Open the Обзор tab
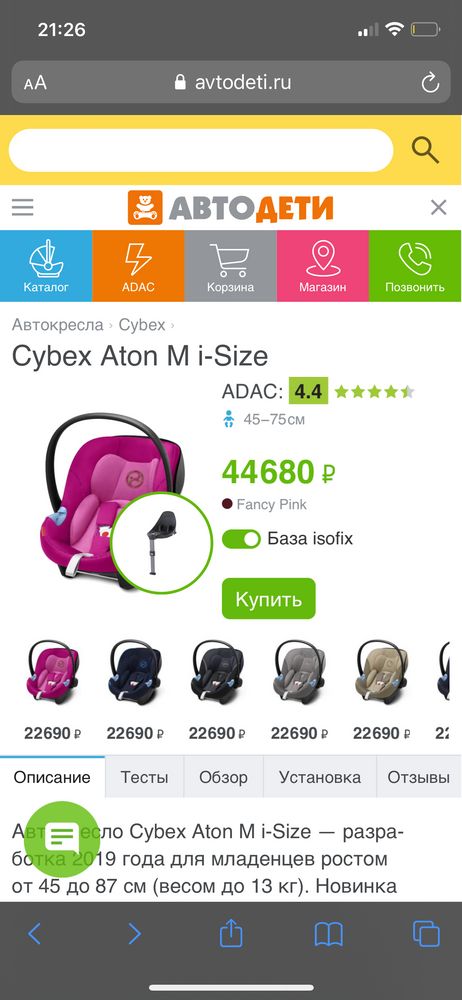This screenshot has width=462, height=1000. point(223,777)
